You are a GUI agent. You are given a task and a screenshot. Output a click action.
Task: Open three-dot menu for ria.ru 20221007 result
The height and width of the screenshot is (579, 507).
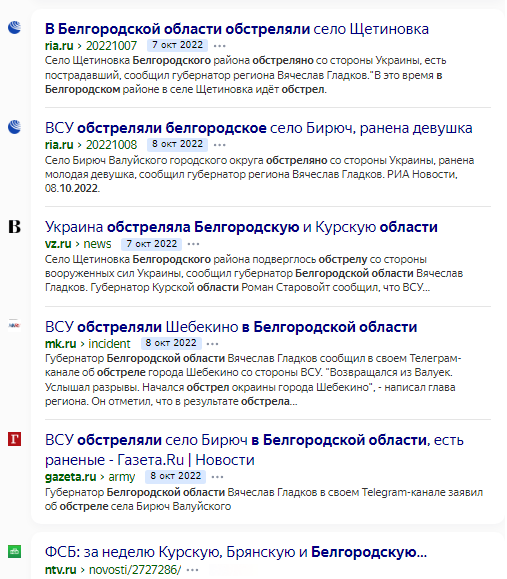pos(220,46)
